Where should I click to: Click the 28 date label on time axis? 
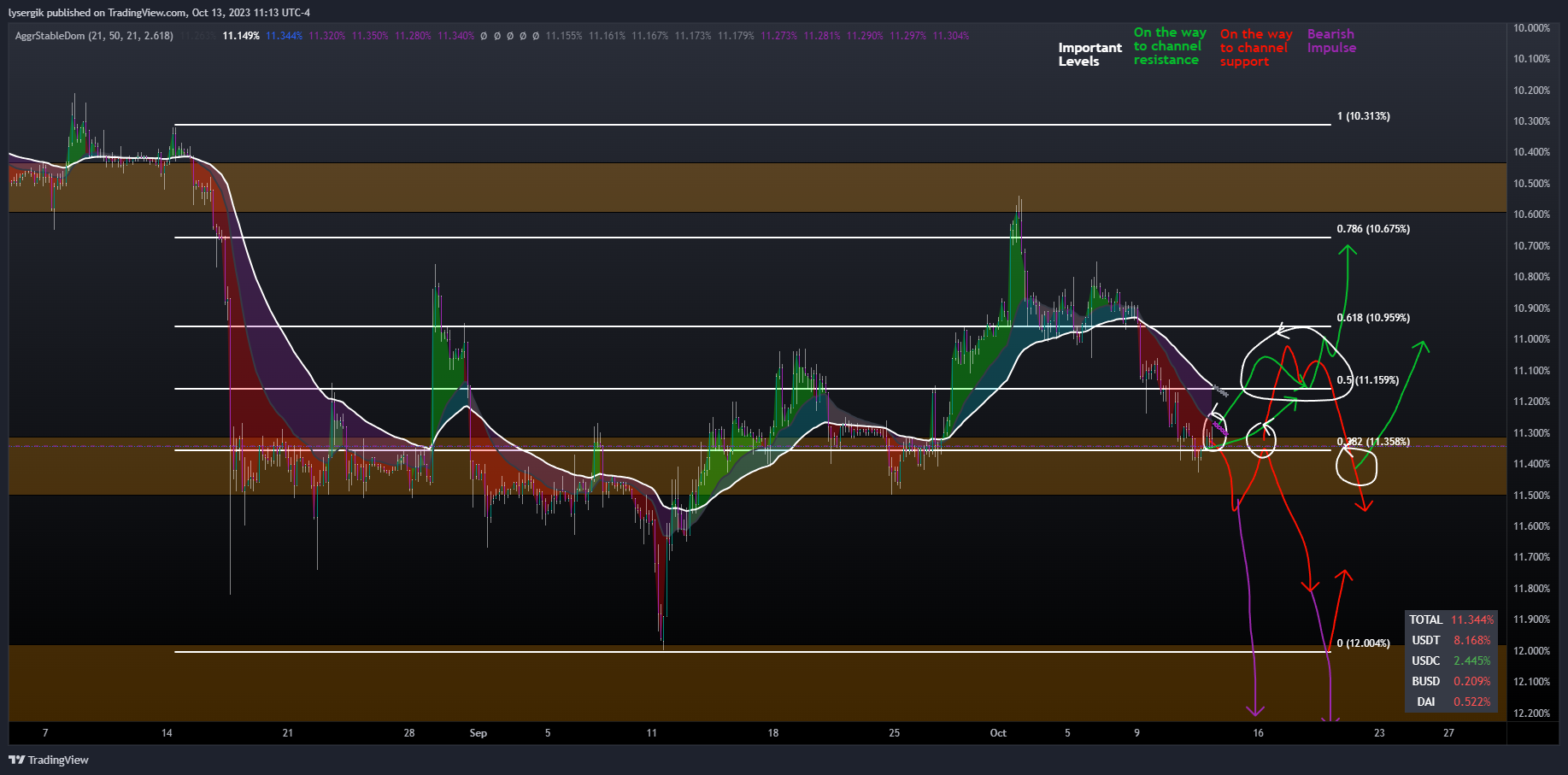click(x=409, y=733)
